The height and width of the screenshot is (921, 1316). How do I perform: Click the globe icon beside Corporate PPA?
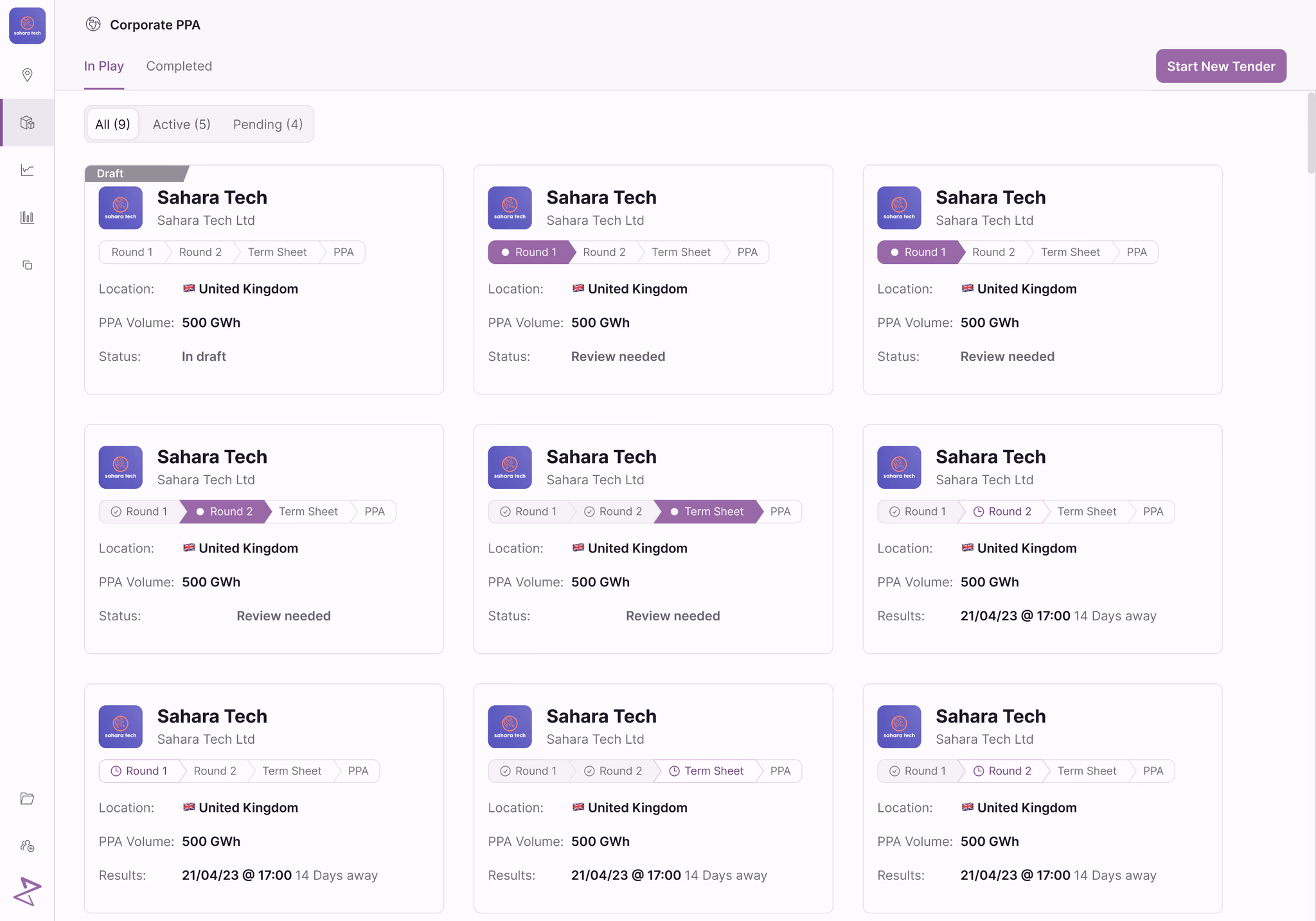93,24
